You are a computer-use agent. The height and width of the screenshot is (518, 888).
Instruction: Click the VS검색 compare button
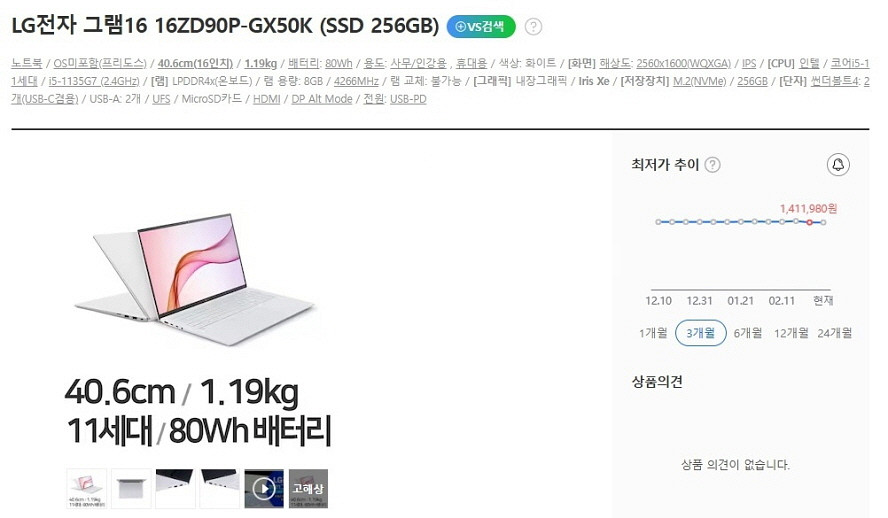point(481,27)
